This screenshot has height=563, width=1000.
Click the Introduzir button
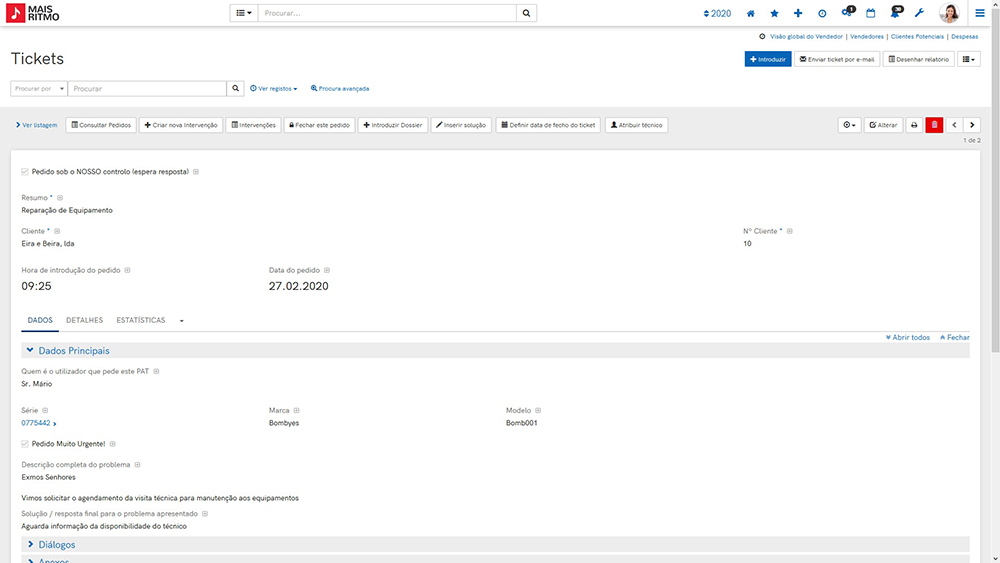coord(768,59)
